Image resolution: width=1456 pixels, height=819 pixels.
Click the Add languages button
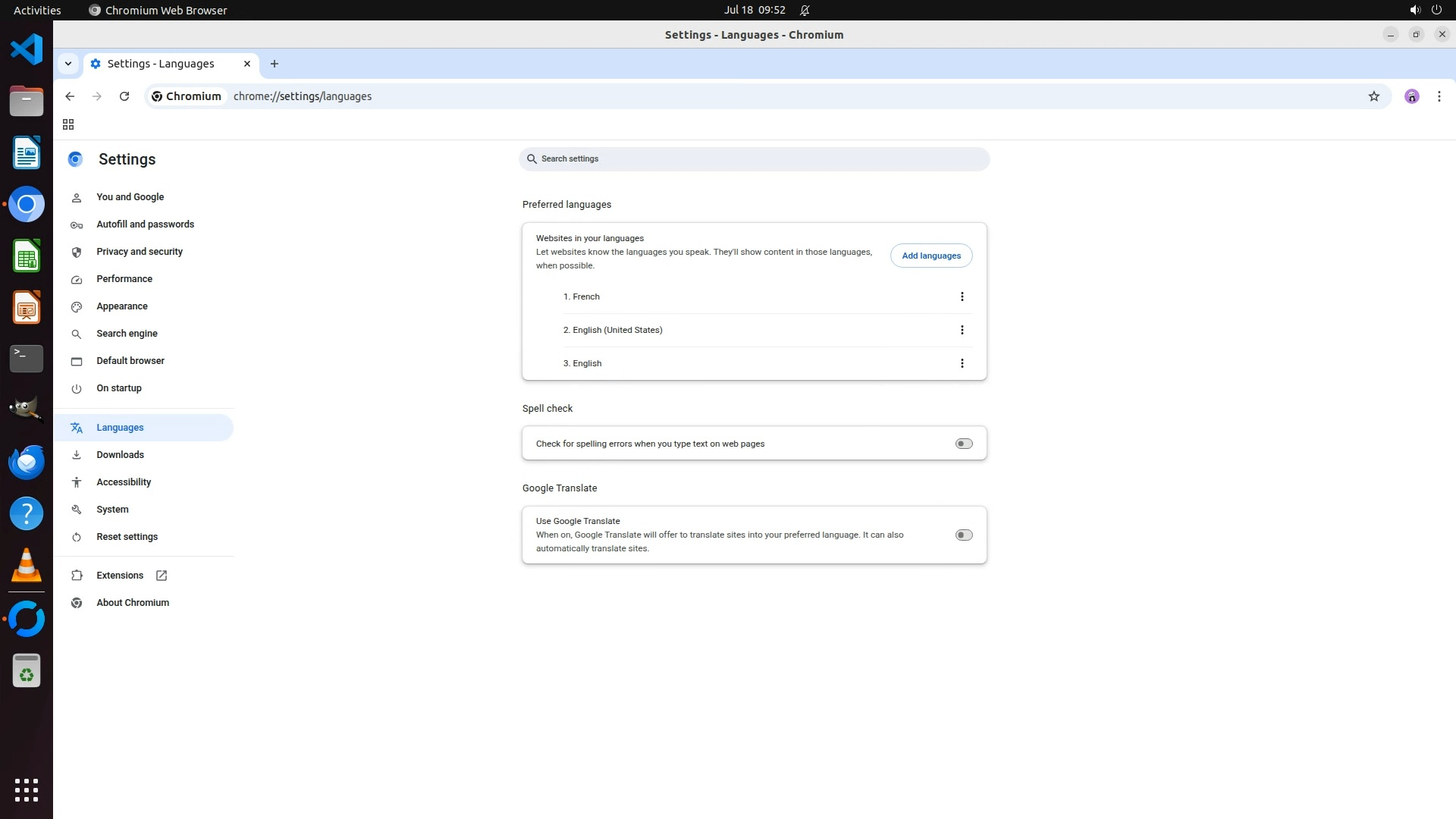(930, 256)
